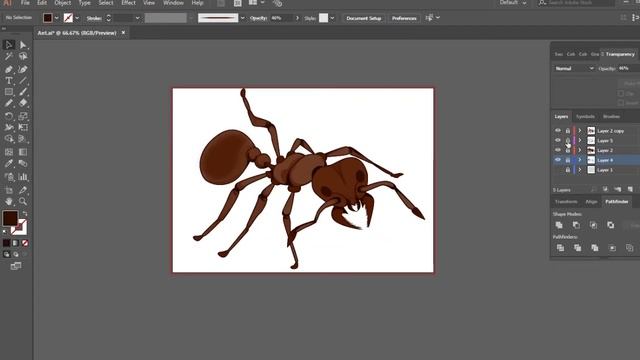This screenshot has height=360, width=640.
Task: Select the Shape Builder tool
Action: [x=9, y=139]
